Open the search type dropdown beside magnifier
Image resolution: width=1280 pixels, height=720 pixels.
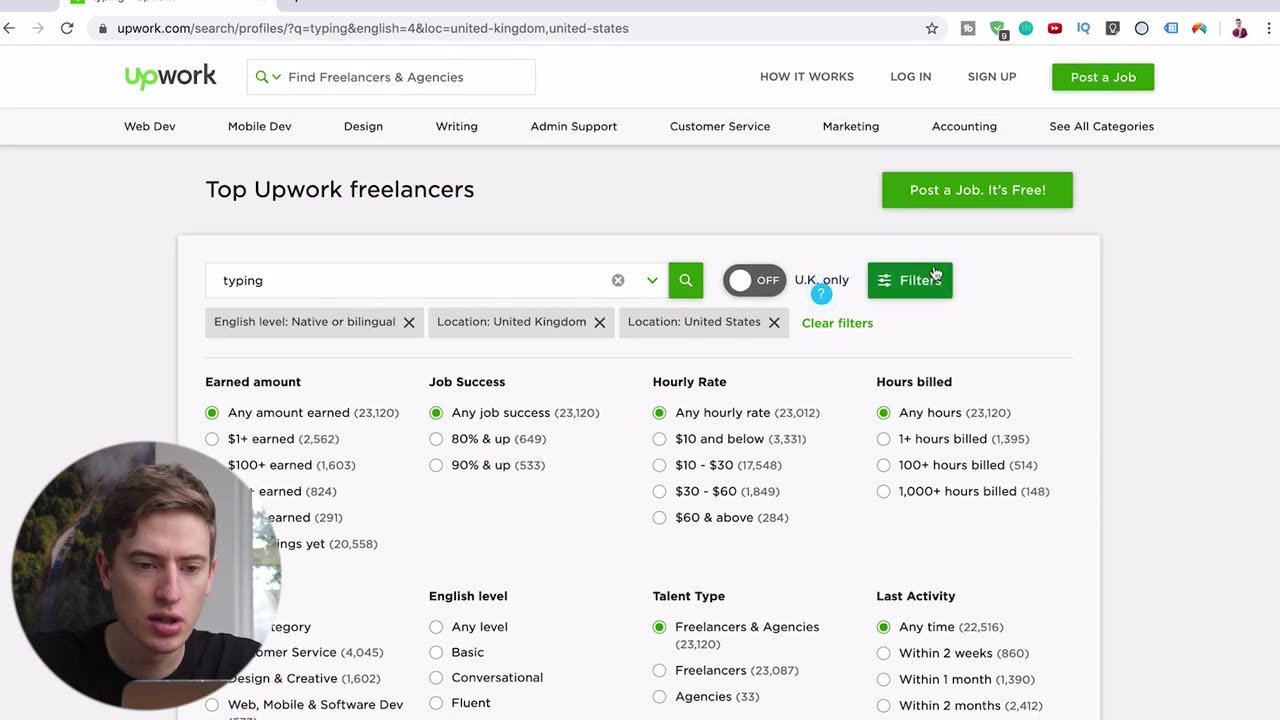click(x=268, y=77)
